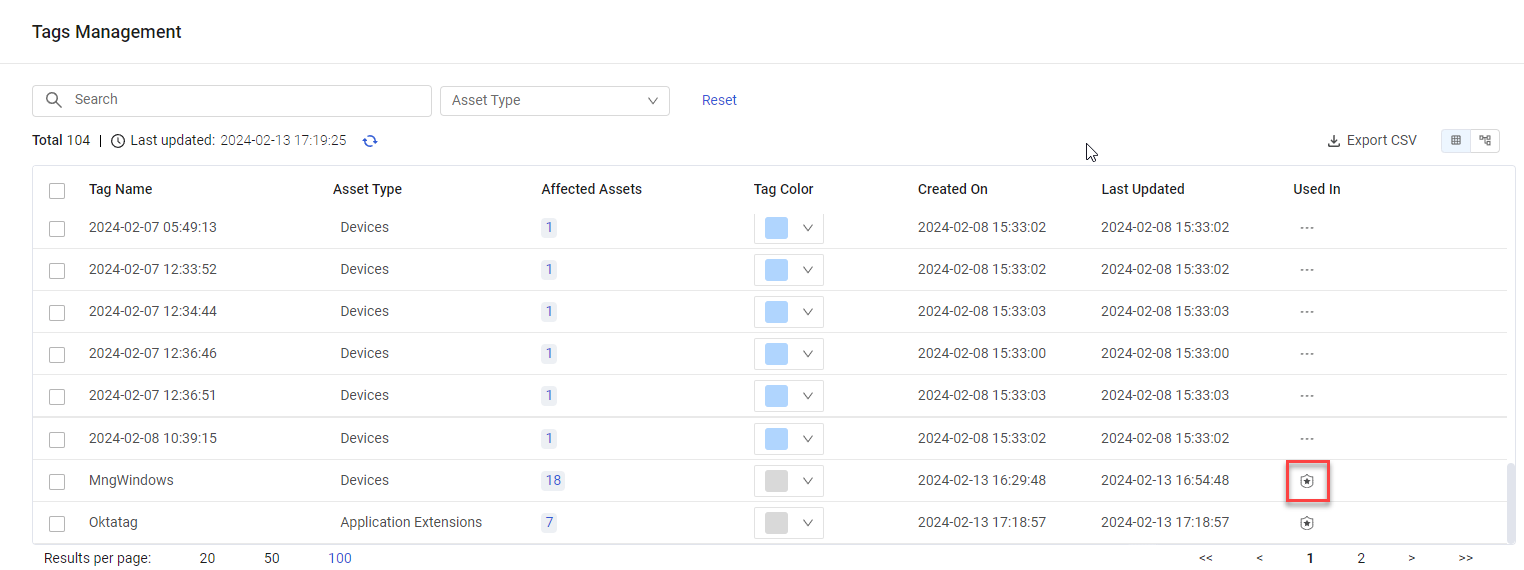Open the Asset Type filter dropdown
Screen dimensions: 1524x570
(x=555, y=101)
